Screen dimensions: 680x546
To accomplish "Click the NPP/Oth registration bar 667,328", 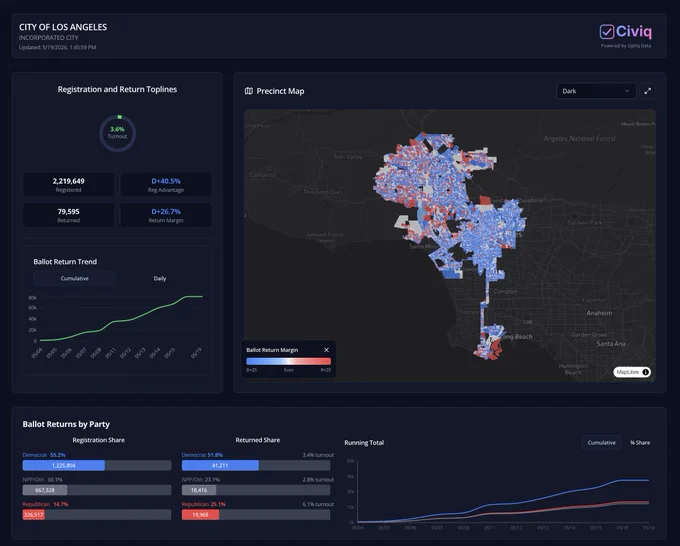I will 45,490.
